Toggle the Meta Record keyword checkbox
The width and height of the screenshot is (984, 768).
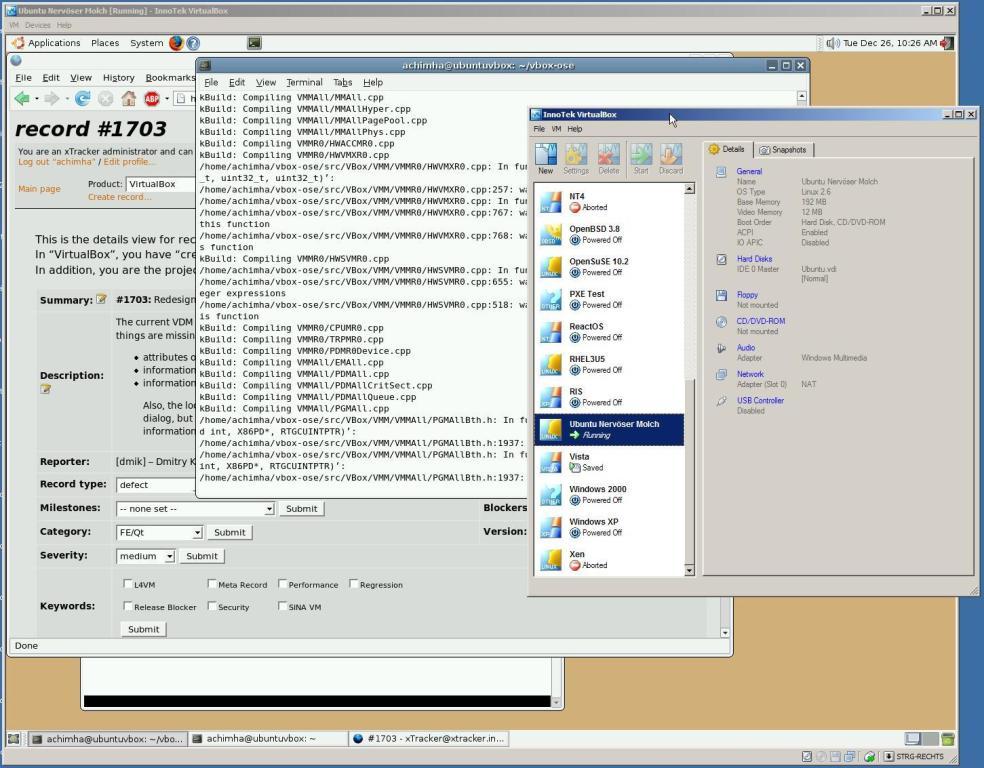pyautogui.click(x=212, y=584)
